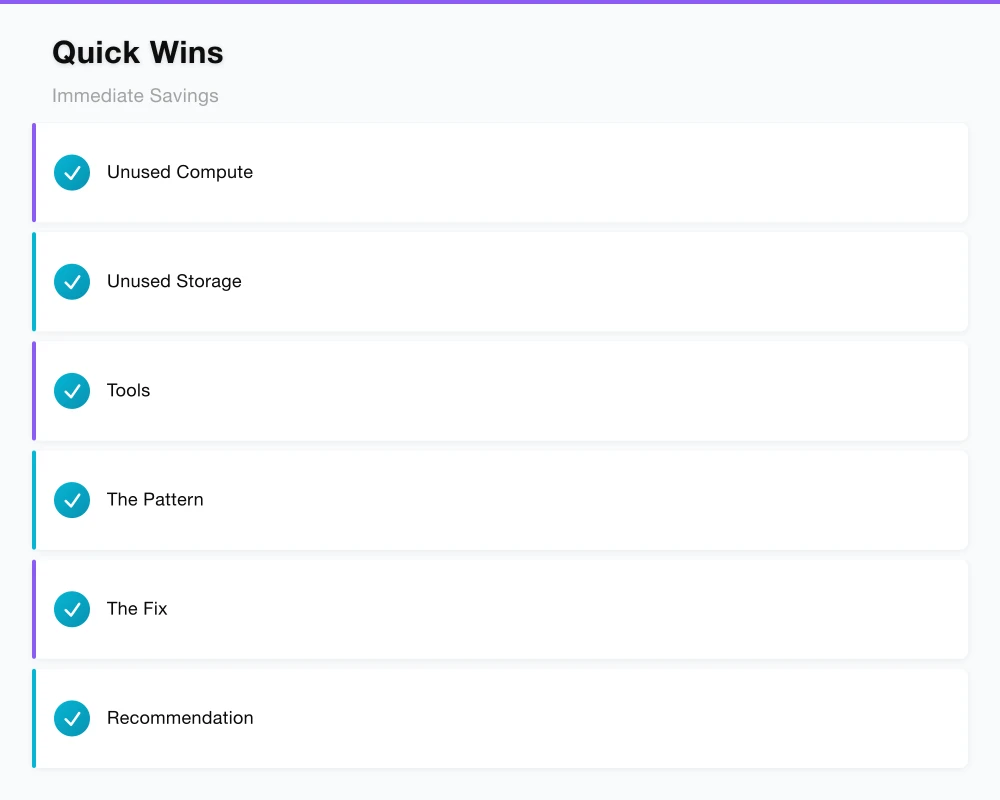Click the Quick Wins heading
Screen dimensions: 1000x800
coord(138,52)
